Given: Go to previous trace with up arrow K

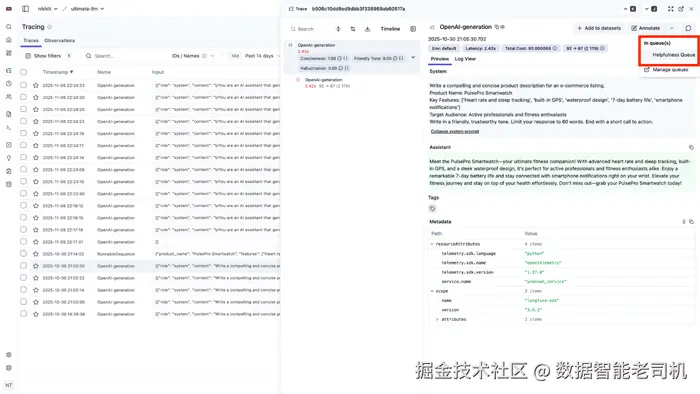Looking at the screenshot, I should (x=629, y=8).
